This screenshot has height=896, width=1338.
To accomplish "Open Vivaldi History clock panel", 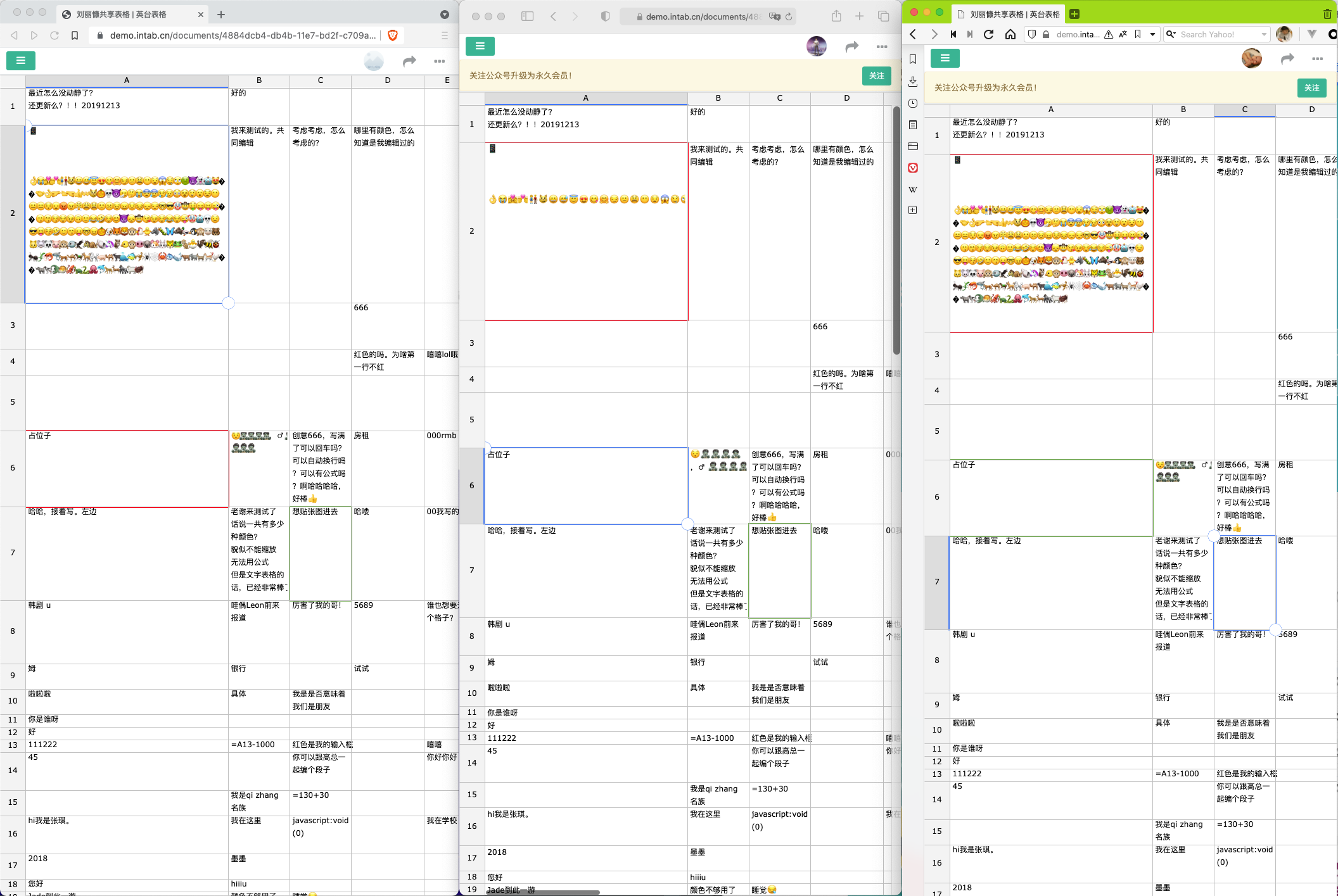I will pos(913,103).
